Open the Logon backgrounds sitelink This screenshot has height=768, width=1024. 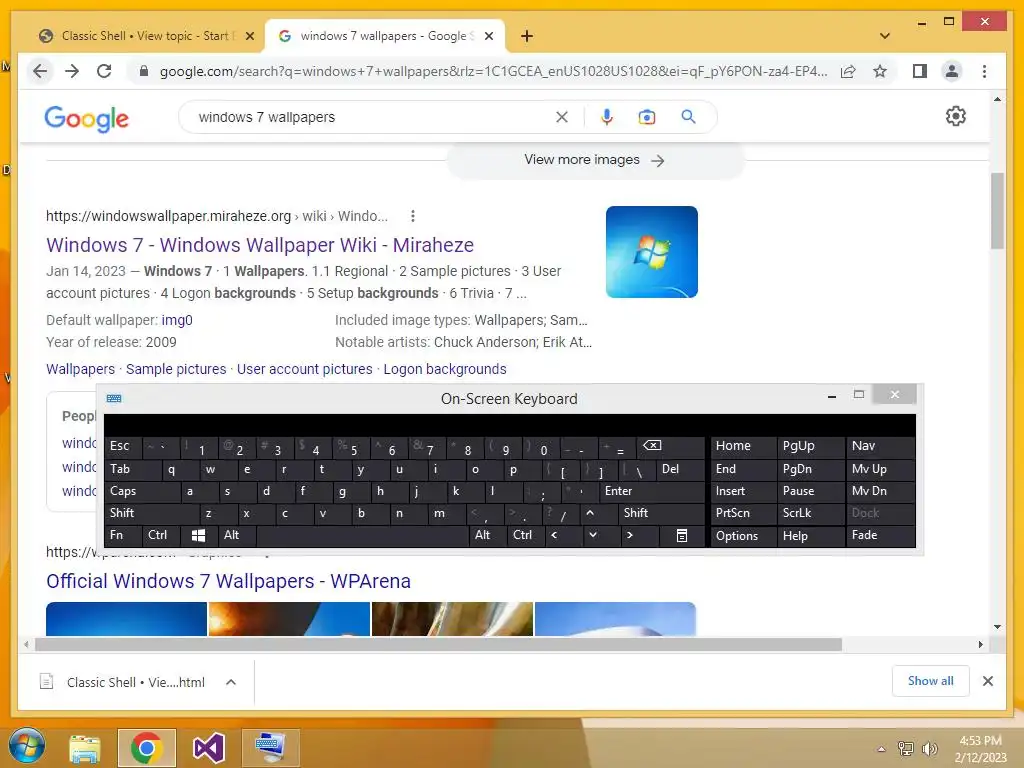click(x=445, y=369)
